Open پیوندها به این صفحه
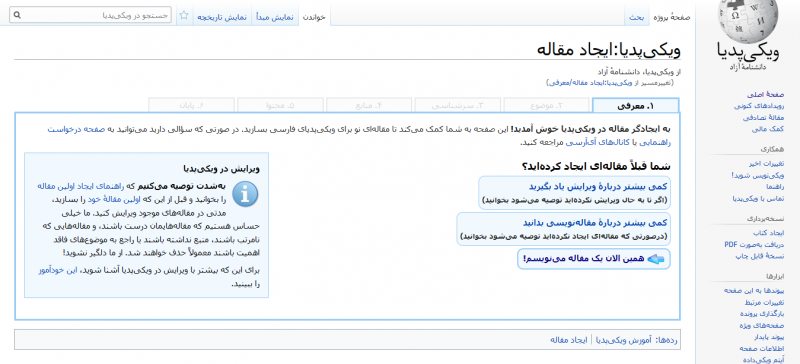The image size is (800, 364). pyautogui.click(x=754, y=290)
